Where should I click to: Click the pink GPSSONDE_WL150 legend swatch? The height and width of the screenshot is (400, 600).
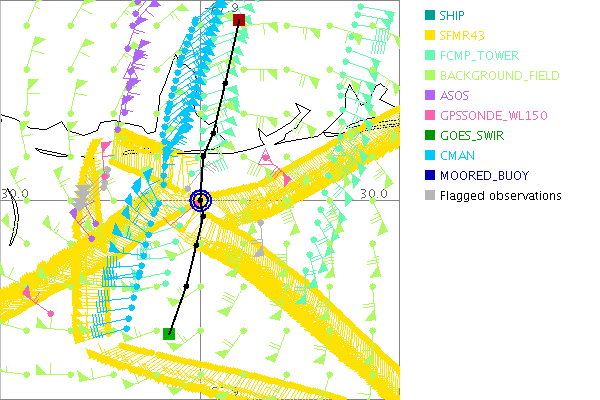coord(429,116)
